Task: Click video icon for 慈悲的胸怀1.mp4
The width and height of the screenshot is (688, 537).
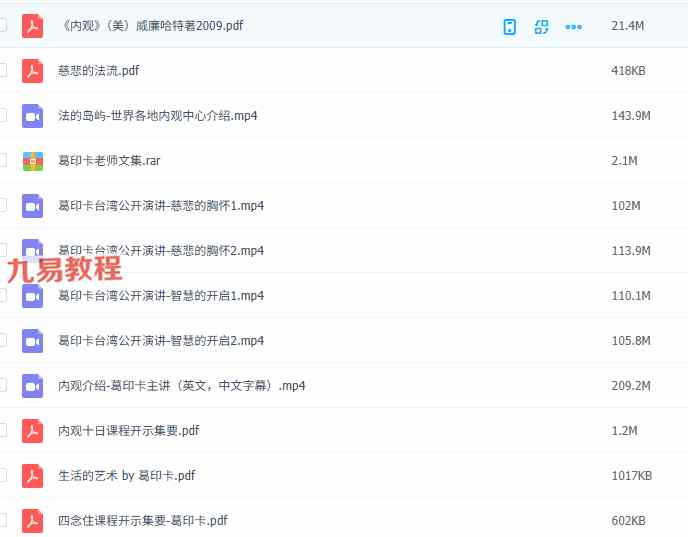Action: pyautogui.click(x=33, y=206)
